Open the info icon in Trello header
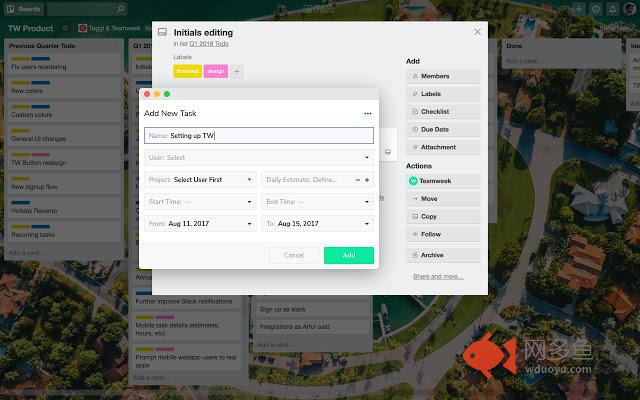This screenshot has width=640, height=400. (596, 9)
